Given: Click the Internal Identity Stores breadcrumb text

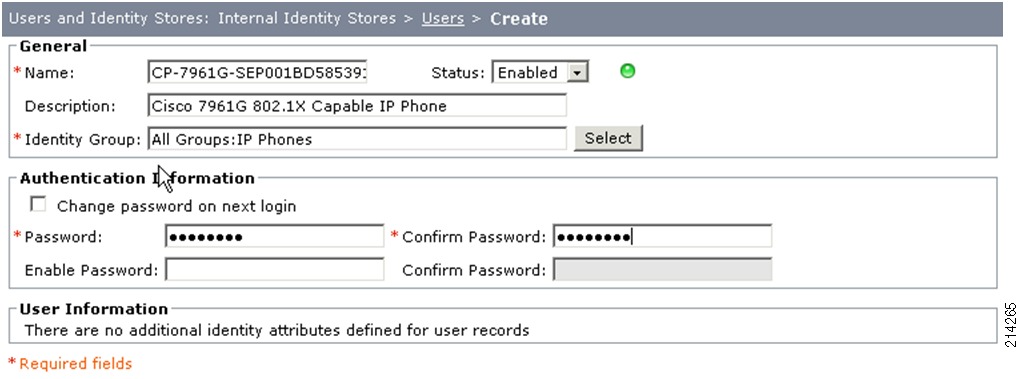Looking at the screenshot, I should [x=307, y=18].
